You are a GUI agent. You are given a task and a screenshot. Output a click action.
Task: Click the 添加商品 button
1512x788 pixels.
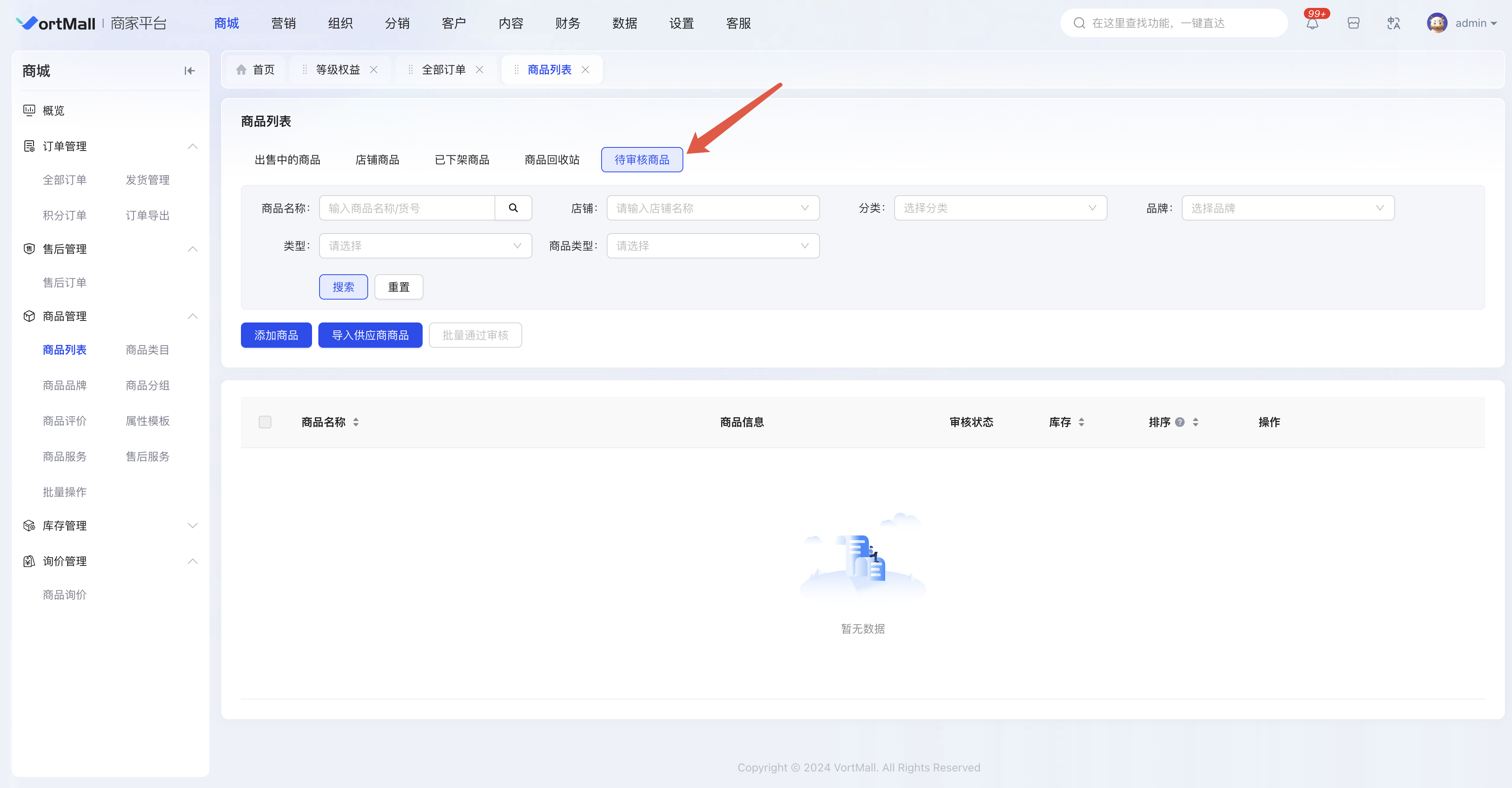pos(276,335)
